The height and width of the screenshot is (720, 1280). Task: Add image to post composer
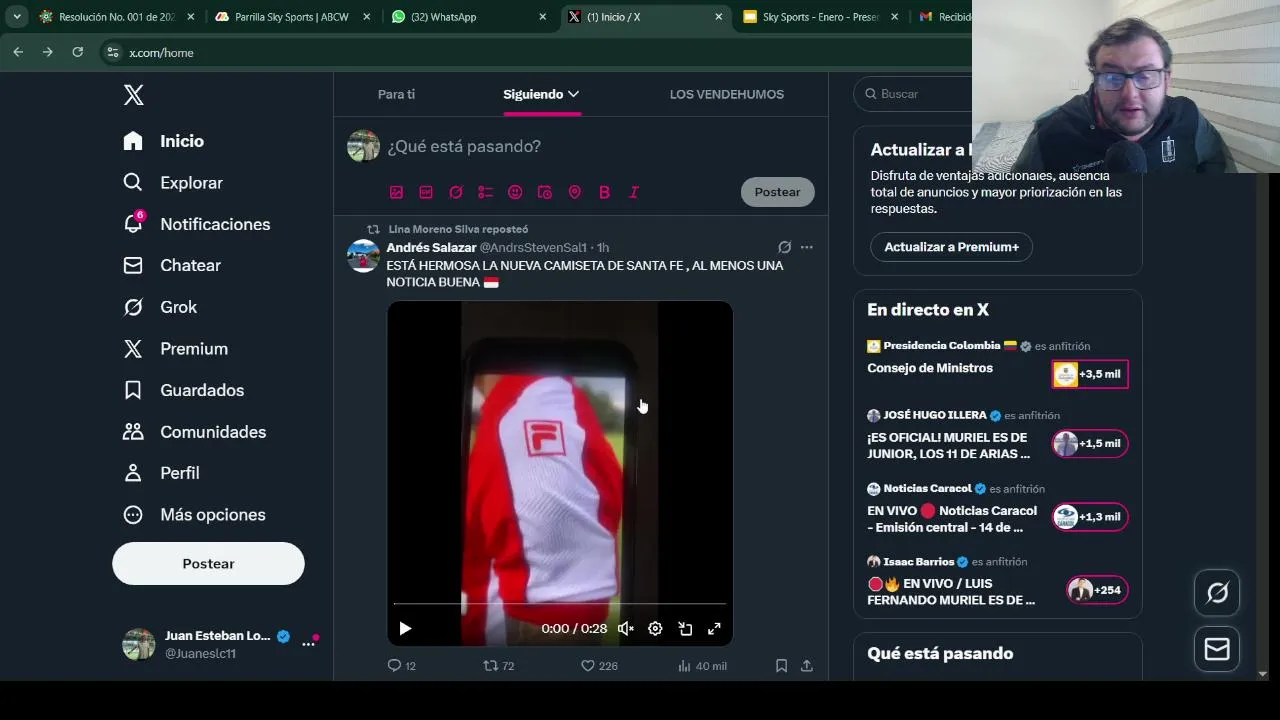tap(396, 192)
